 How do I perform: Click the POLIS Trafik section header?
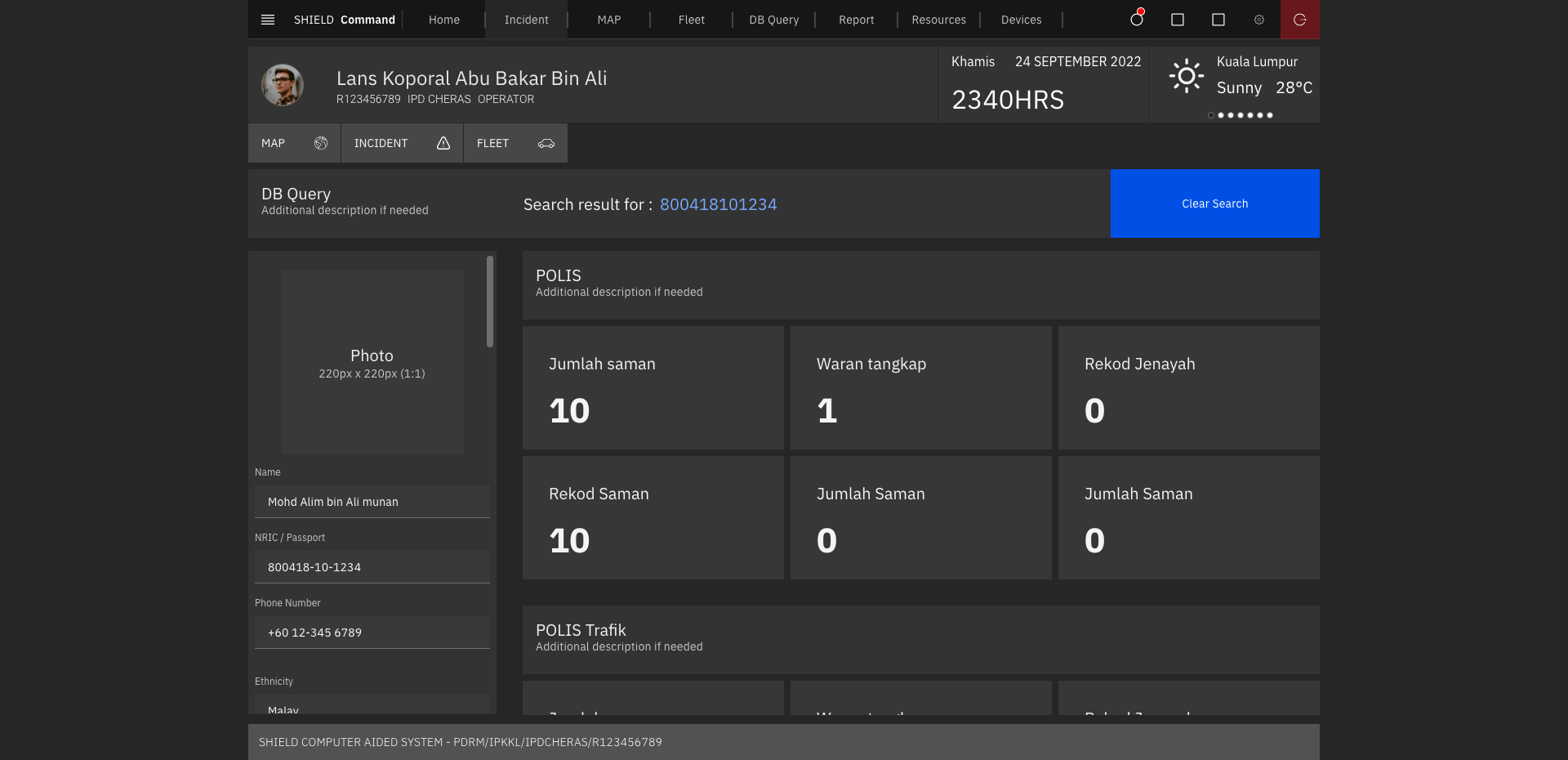pyautogui.click(x=921, y=640)
